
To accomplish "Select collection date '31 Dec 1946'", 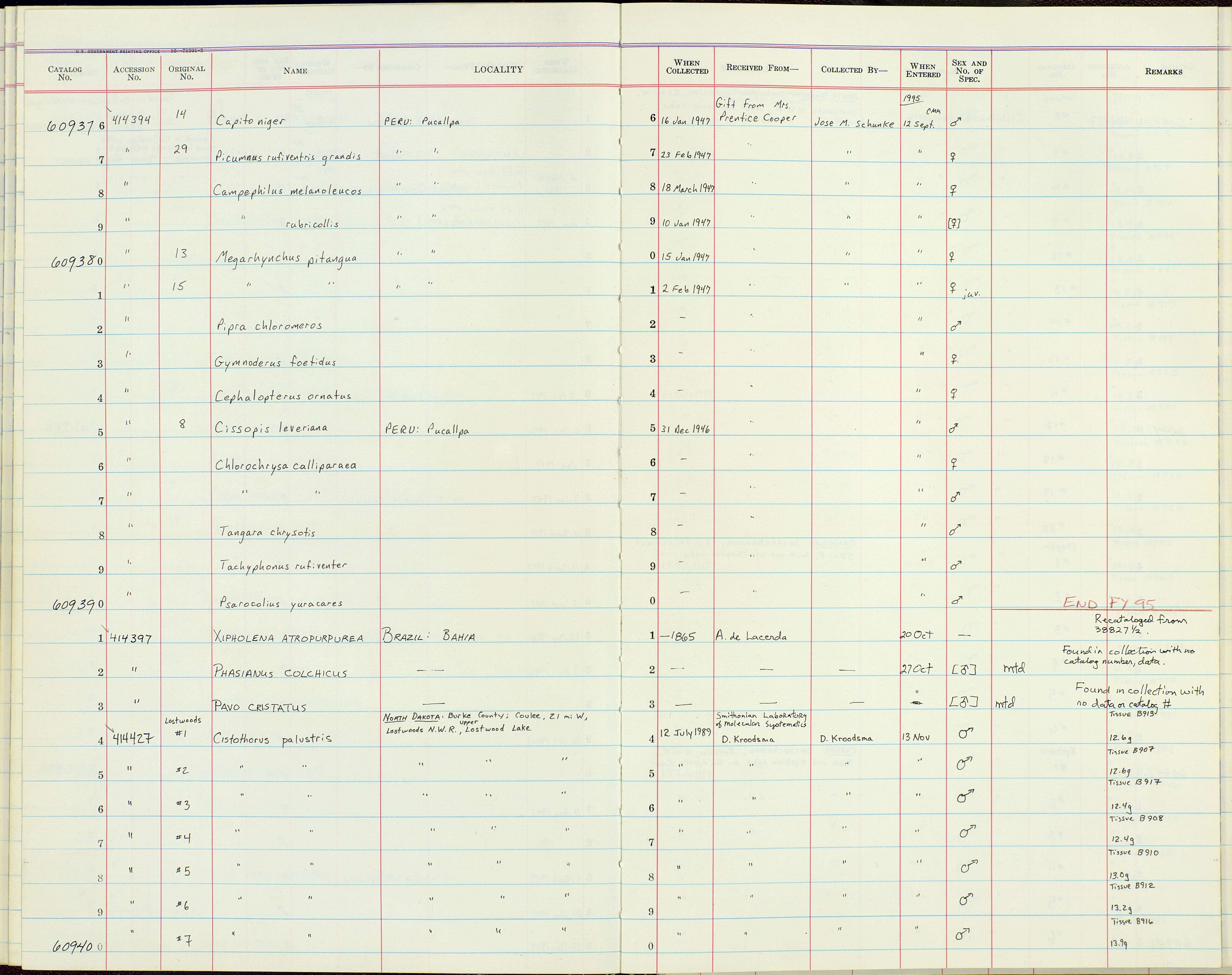I will pos(685,429).
